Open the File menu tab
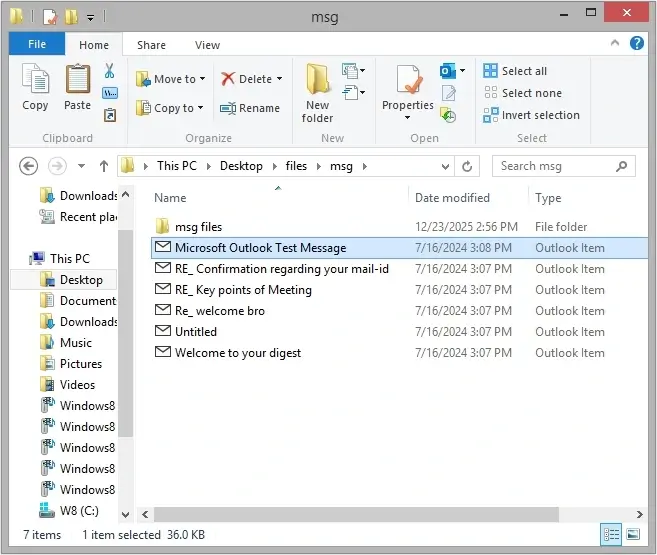The image size is (657, 555). [x=37, y=44]
